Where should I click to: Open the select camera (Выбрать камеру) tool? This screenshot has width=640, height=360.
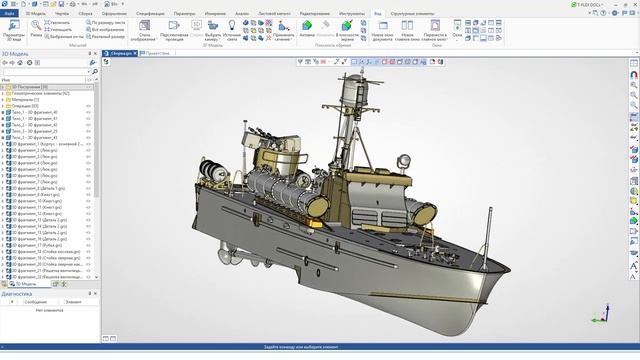pos(213,31)
